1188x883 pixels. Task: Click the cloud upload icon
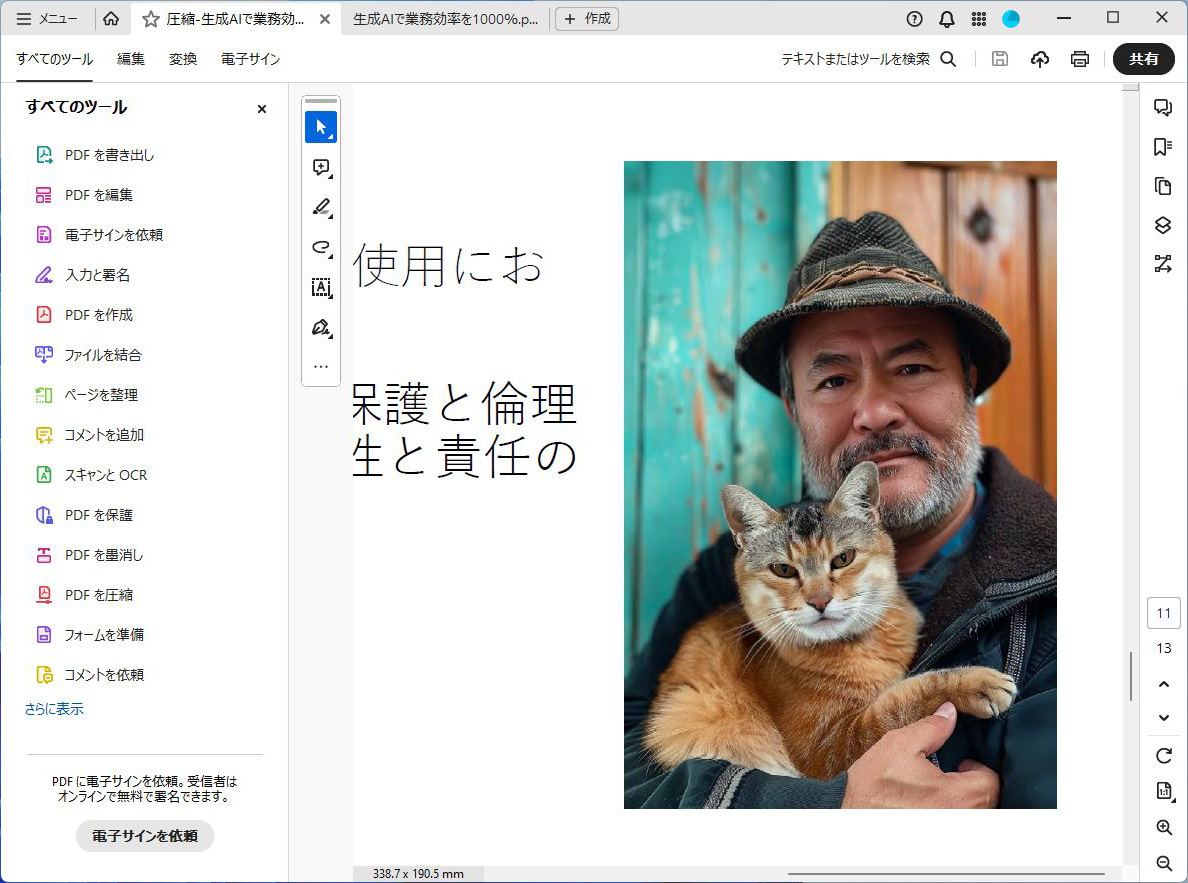(x=1040, y=59)
